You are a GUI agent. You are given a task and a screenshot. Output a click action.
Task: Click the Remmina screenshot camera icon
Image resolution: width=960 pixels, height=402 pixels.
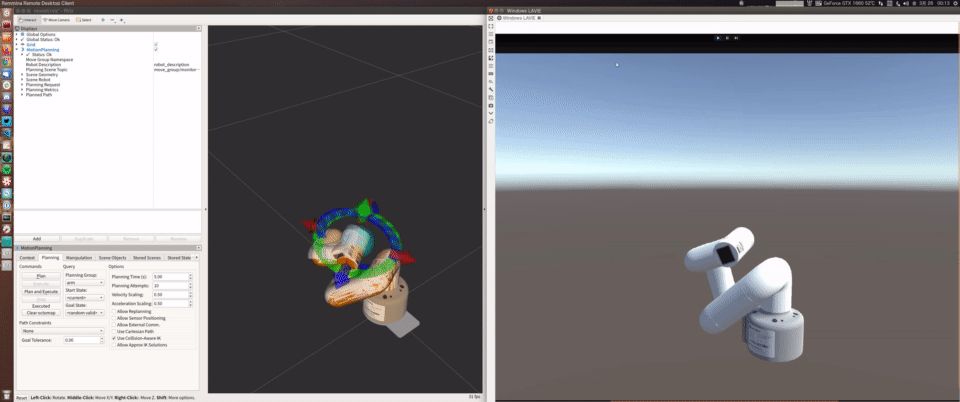491,105
